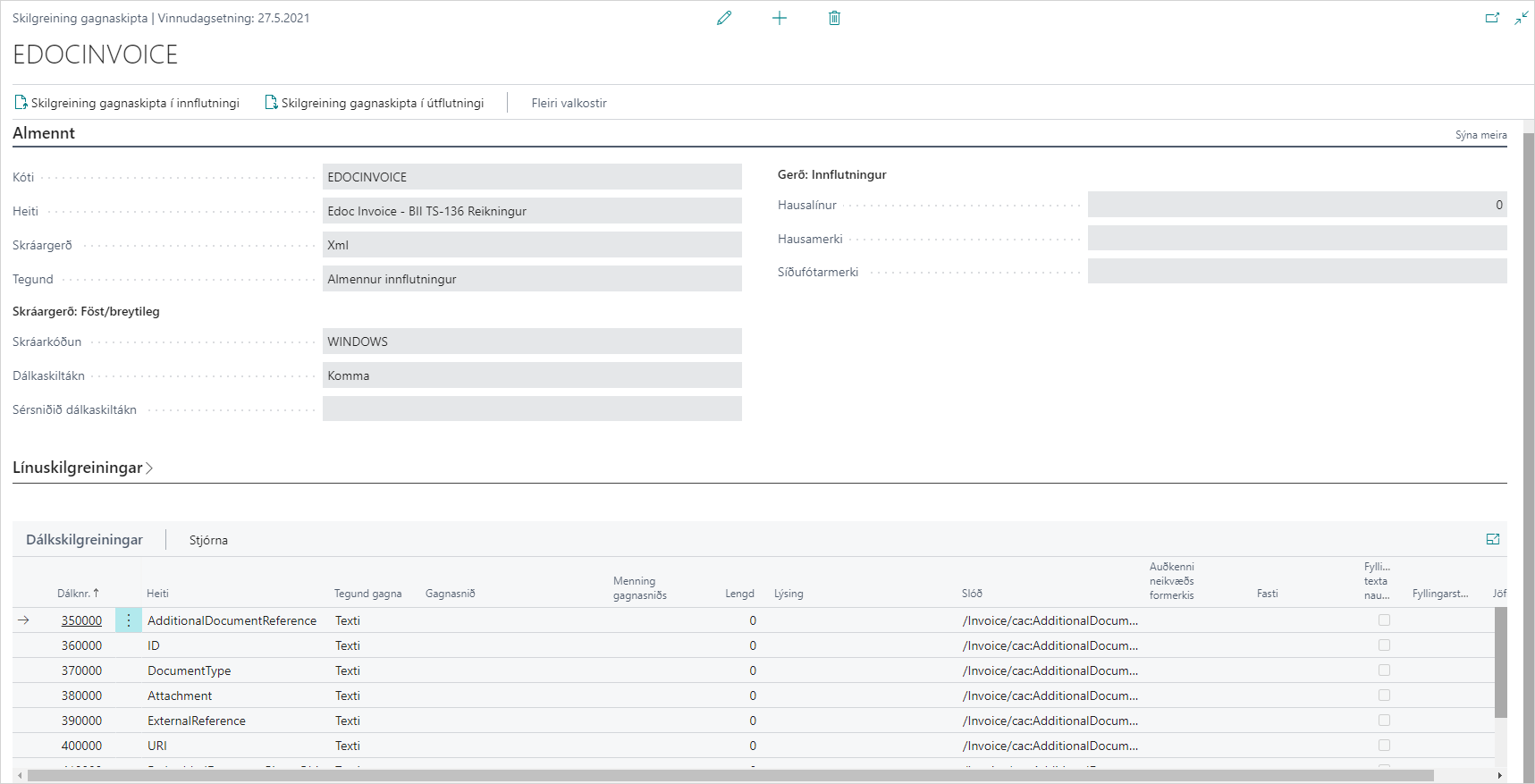Screen dimensions: 1535x784
Task: Click the Tegund gagna column header
Action: [x=367, y=594]
